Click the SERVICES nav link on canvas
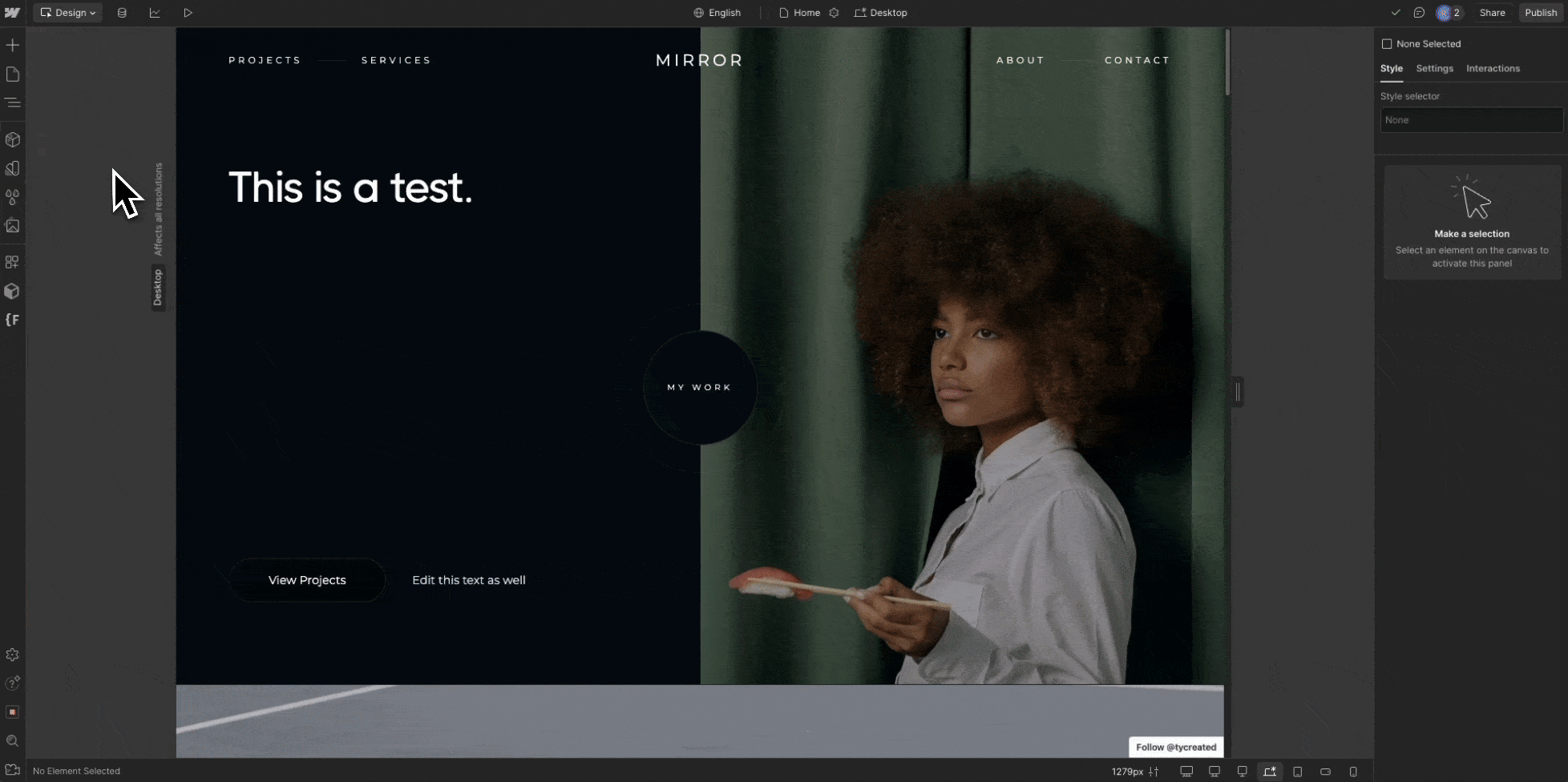This screenshot has width=1568, height=782. pos(396,60)
